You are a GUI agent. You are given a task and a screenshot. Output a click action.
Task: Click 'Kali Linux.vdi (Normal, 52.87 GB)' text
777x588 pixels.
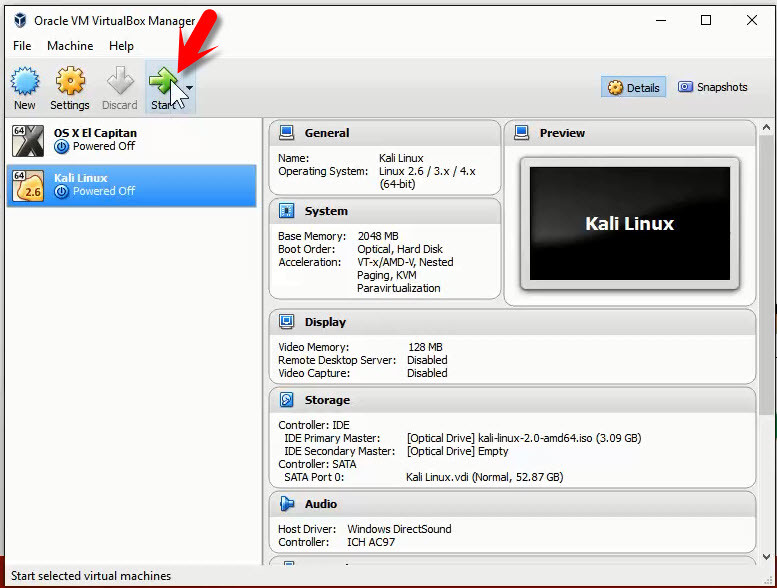tap(485, 478)
